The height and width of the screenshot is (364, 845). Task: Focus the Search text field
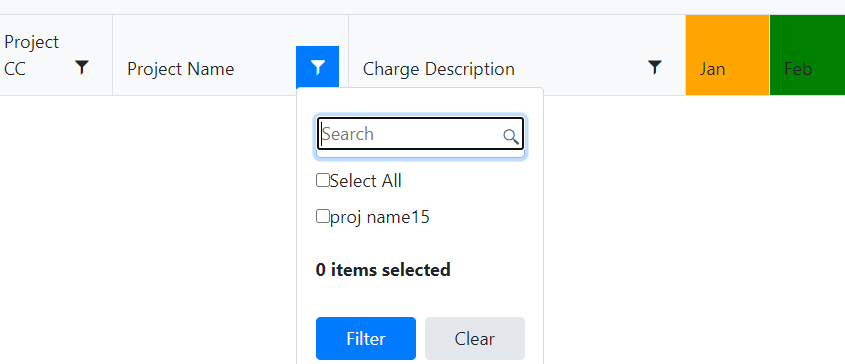(x=420, y=134)
